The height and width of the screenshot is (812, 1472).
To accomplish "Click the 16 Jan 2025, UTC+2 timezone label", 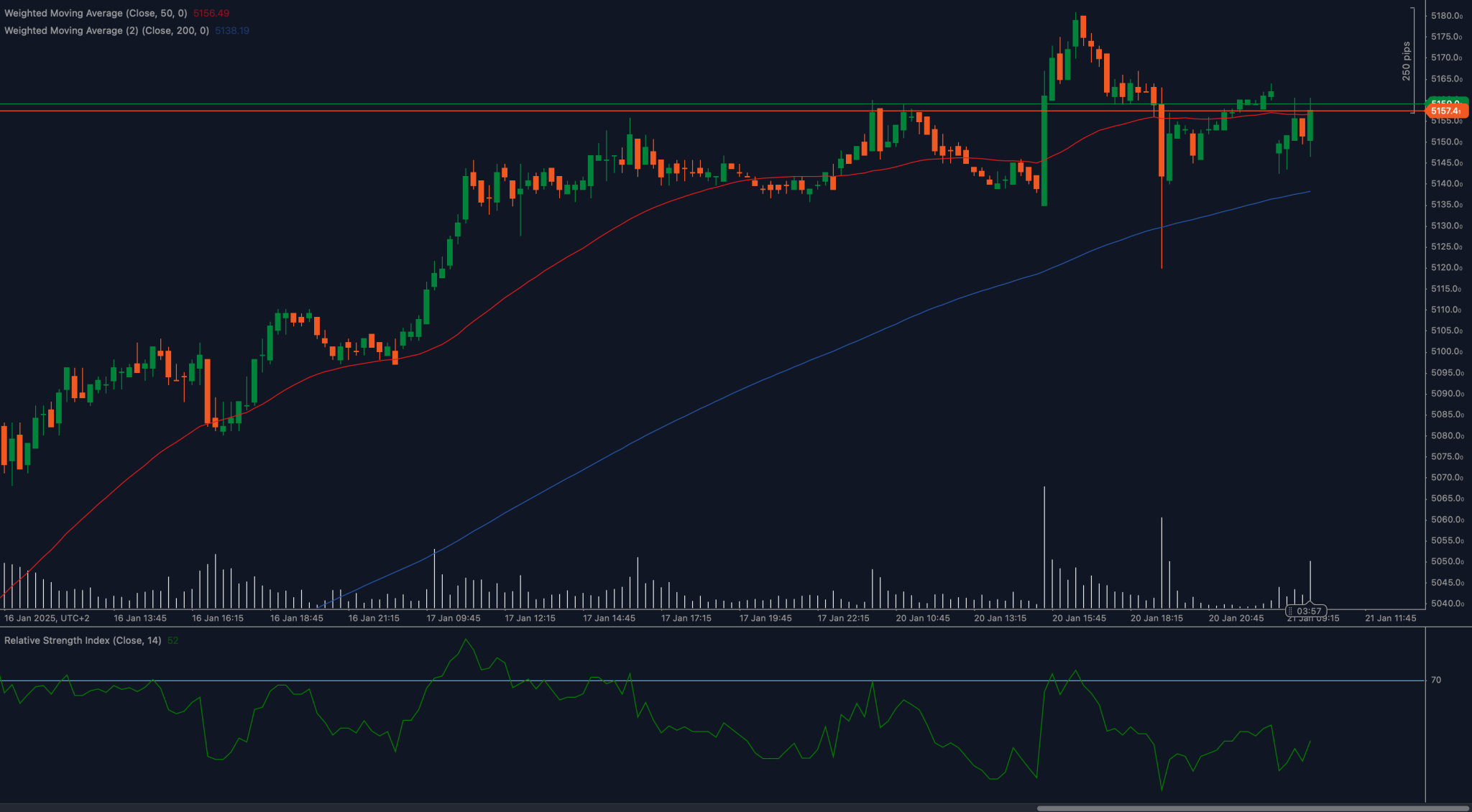I will point(47,618).
